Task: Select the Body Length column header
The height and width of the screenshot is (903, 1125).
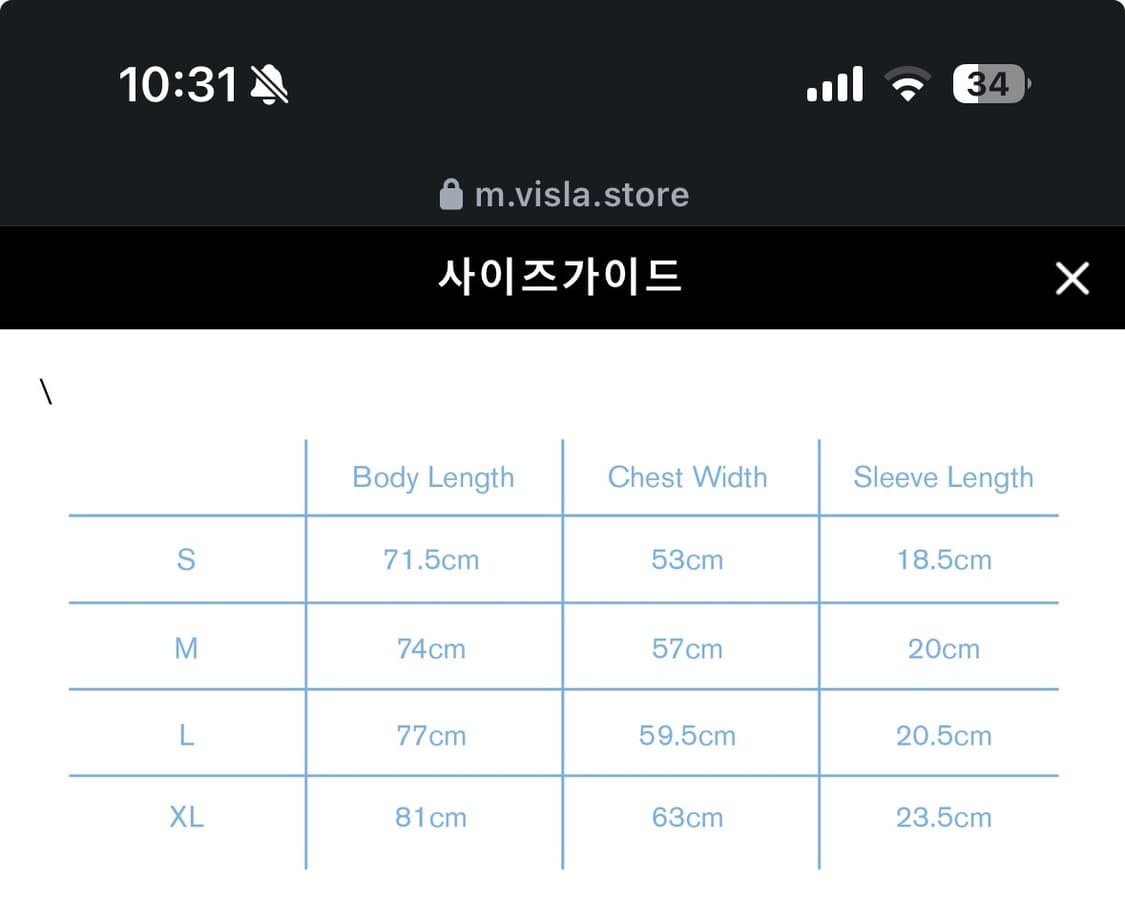Action: pos(433,478)
